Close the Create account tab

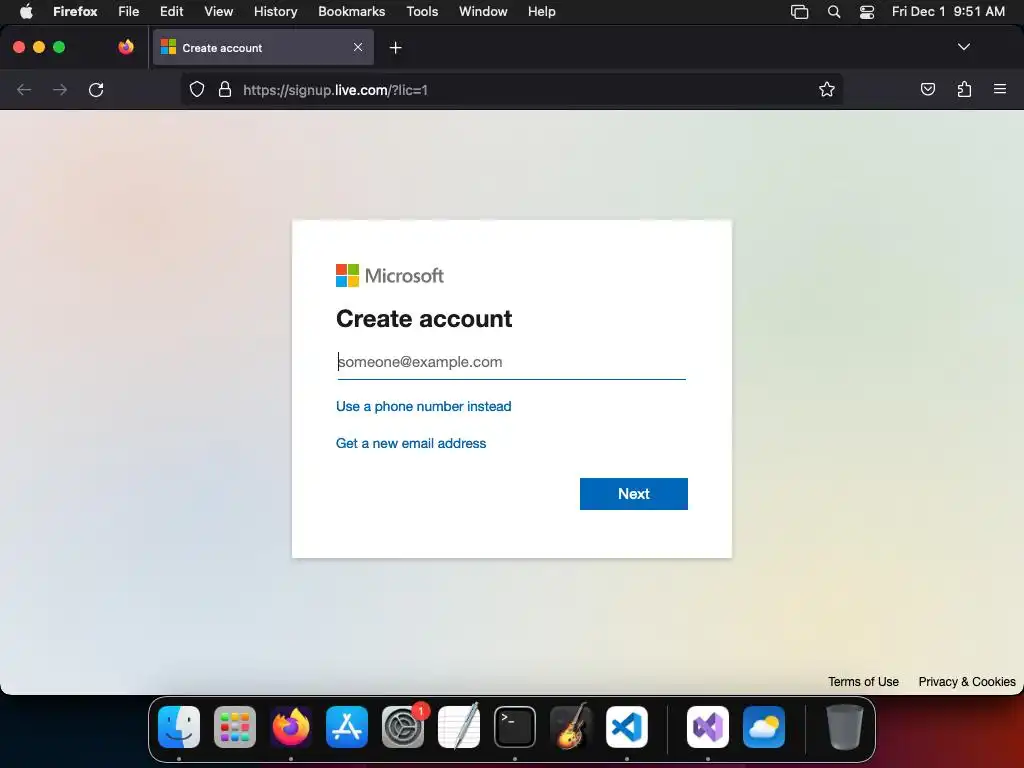pyautogui.click(x=358, y=47)
